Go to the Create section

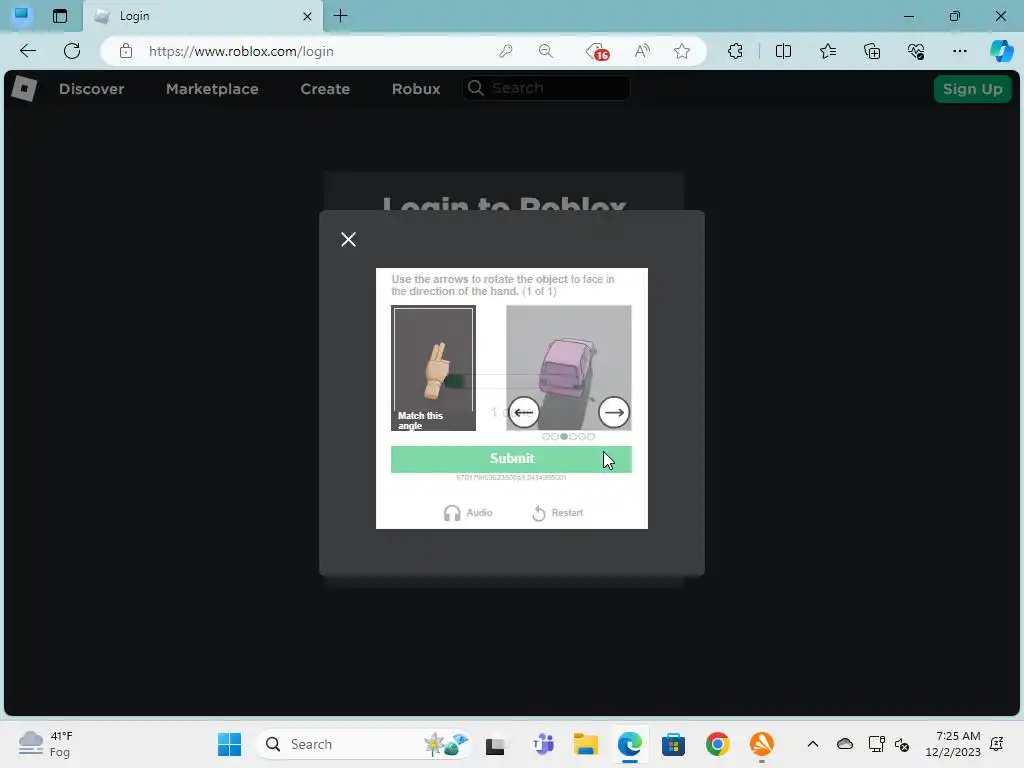(x=325, y=89)
